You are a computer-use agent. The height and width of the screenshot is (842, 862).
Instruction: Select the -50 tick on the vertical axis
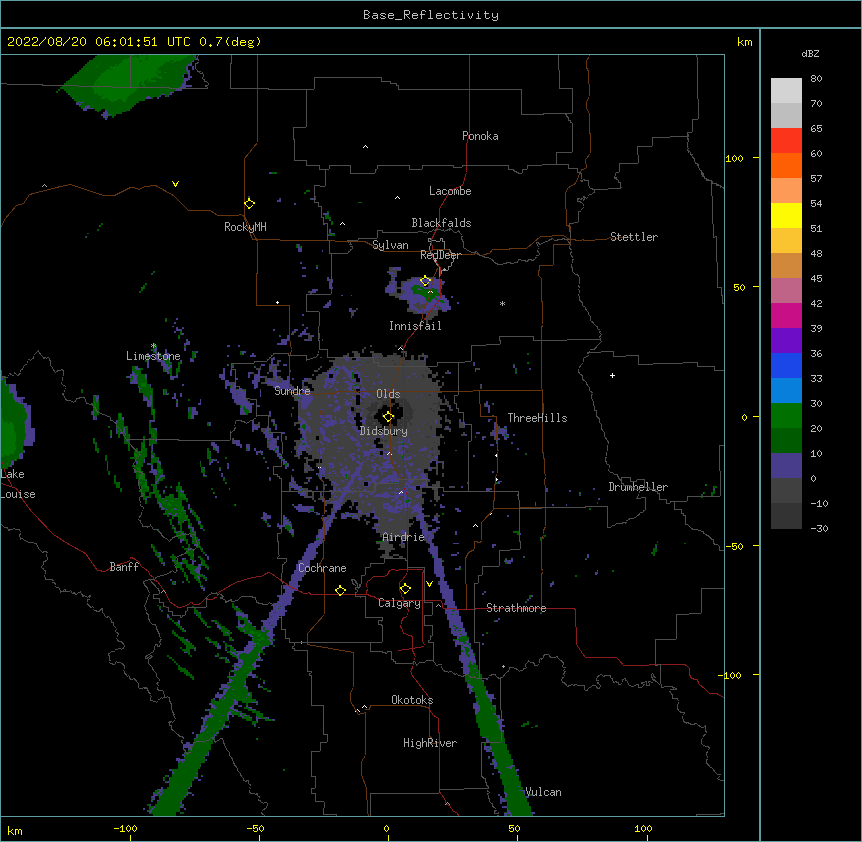point(734,546)
